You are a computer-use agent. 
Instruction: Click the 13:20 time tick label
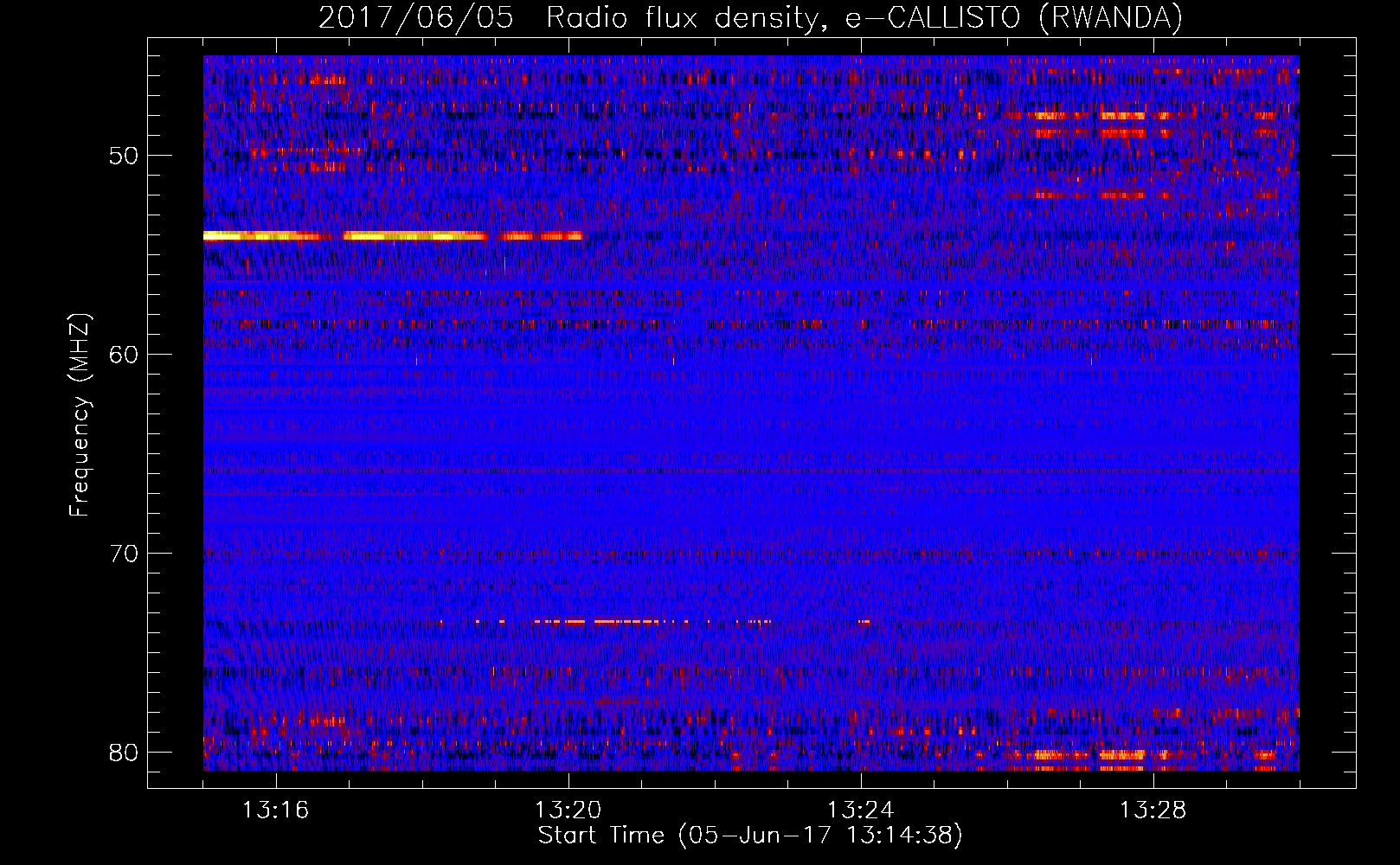[568, 811]
